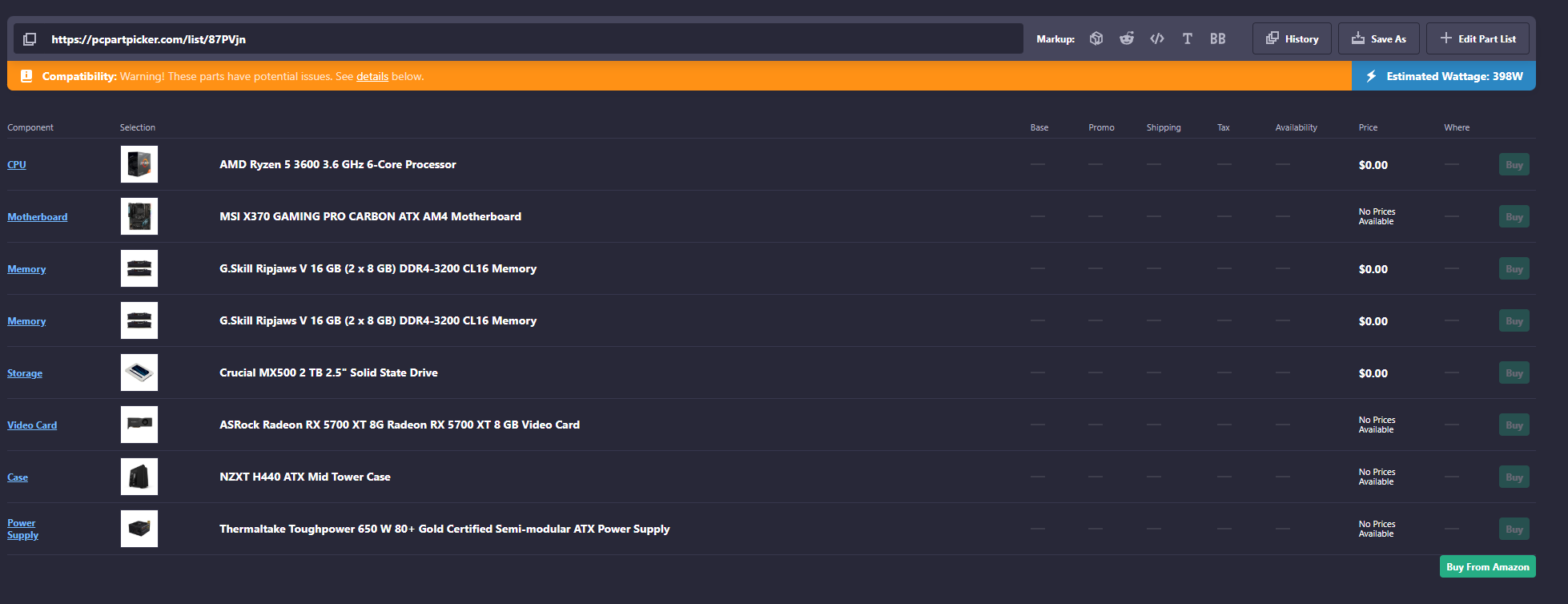Click the Crucial MX500 SSD thumbnail

tap(139, 372)
